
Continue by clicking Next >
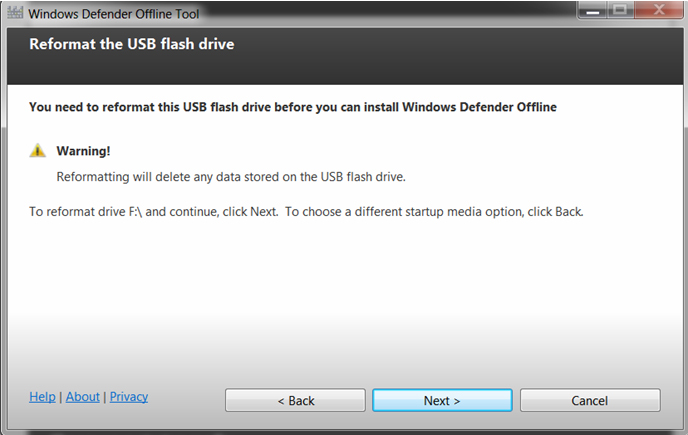[x=442, y=400]
